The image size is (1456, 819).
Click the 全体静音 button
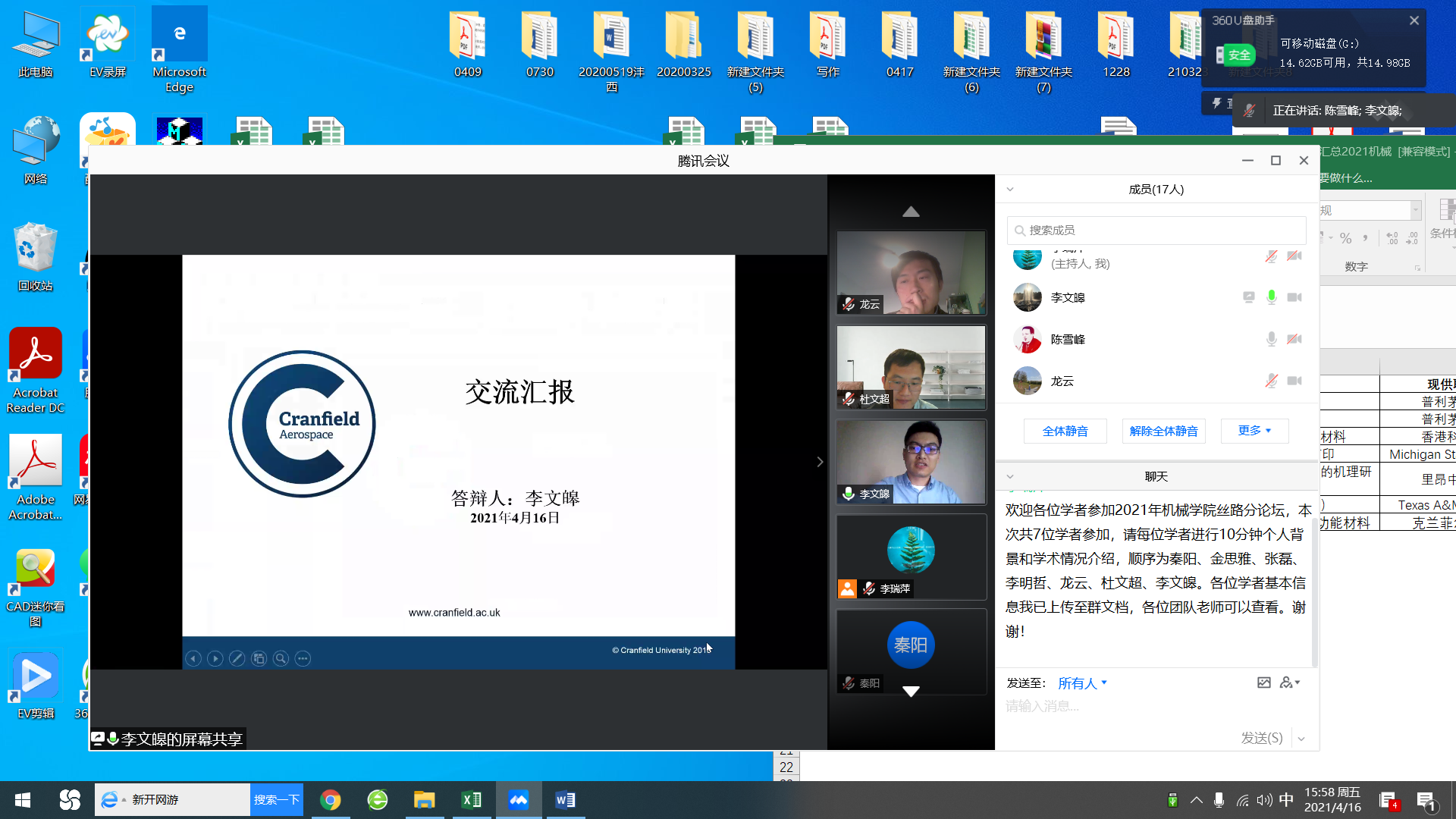pyautogui.click(x=1065, y=431)
